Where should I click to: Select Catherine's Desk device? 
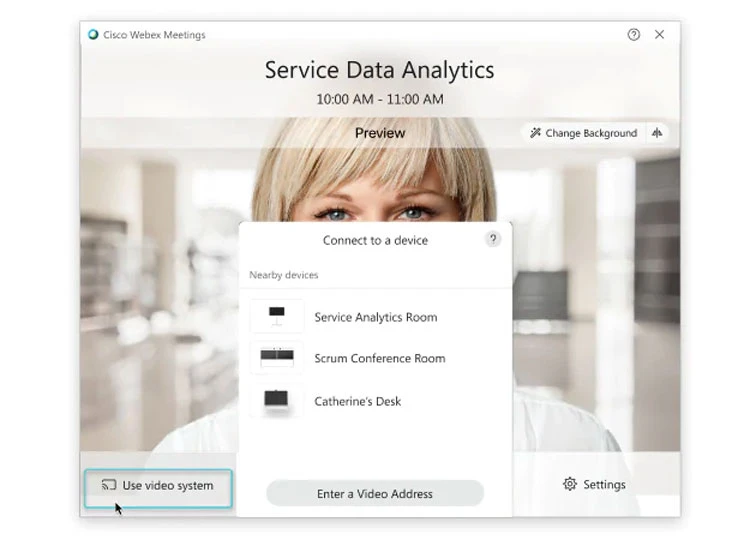coord(375,401)
